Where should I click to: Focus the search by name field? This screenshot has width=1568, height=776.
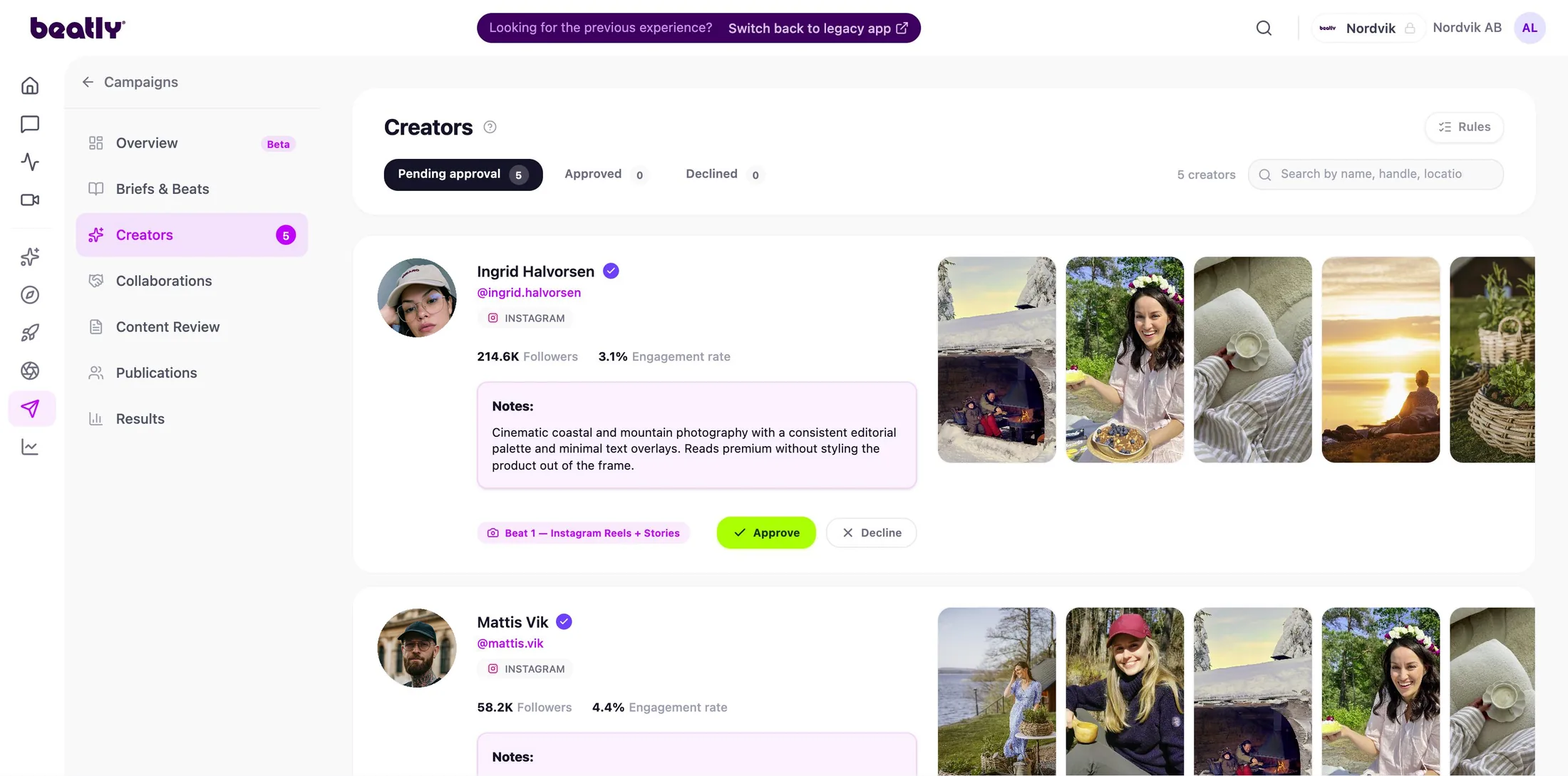pyautogui.click(x=1376, y=175)
